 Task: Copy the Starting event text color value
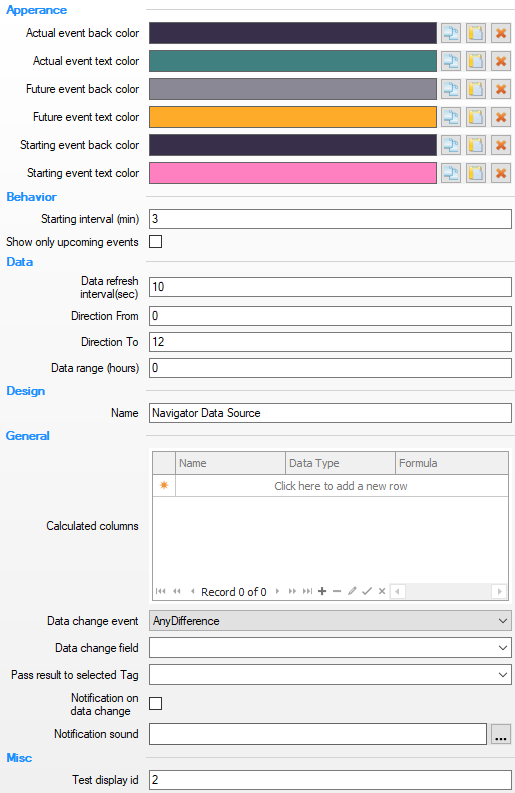450,173
